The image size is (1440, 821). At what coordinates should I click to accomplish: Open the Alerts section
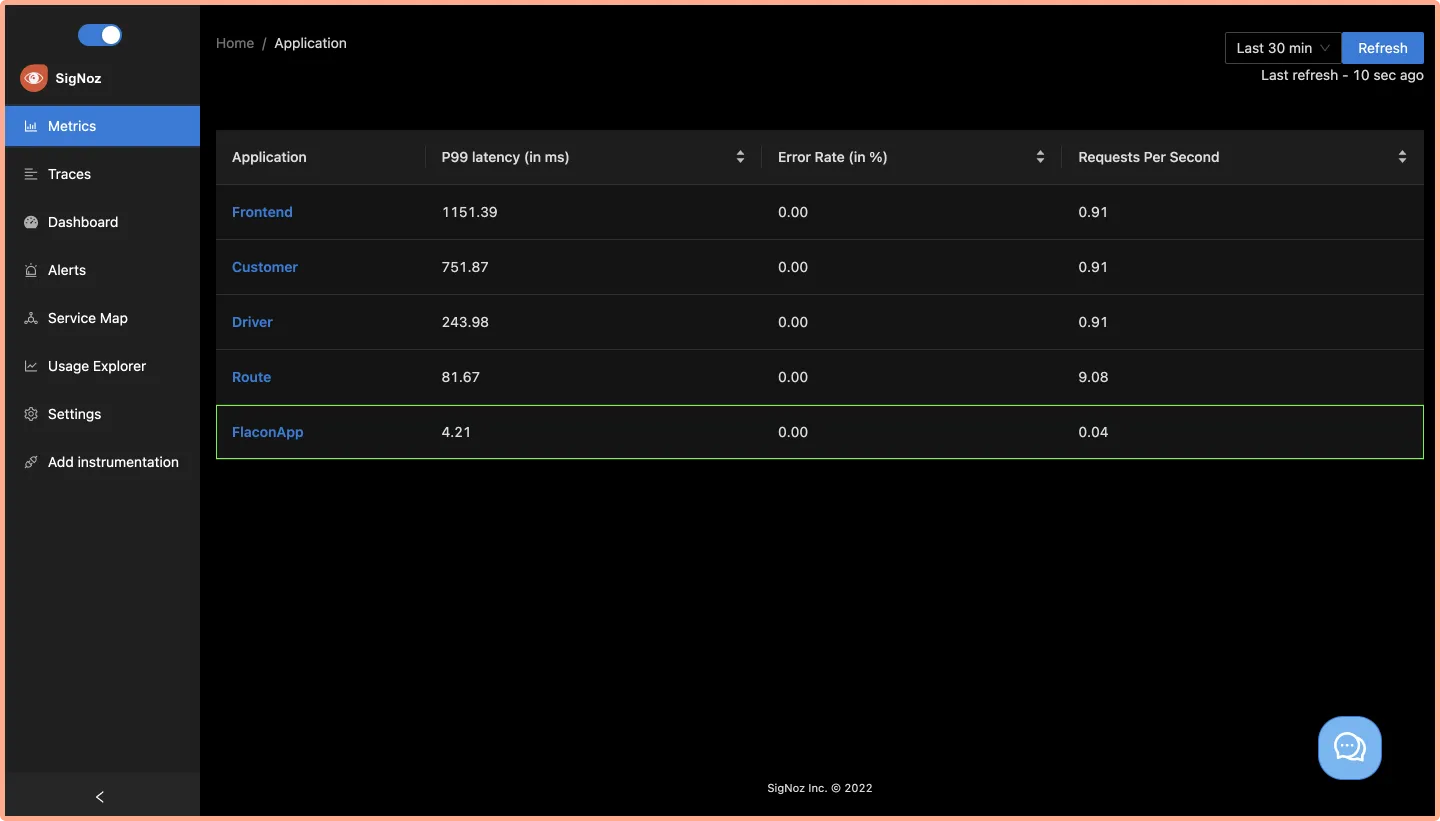coord(31,270)
